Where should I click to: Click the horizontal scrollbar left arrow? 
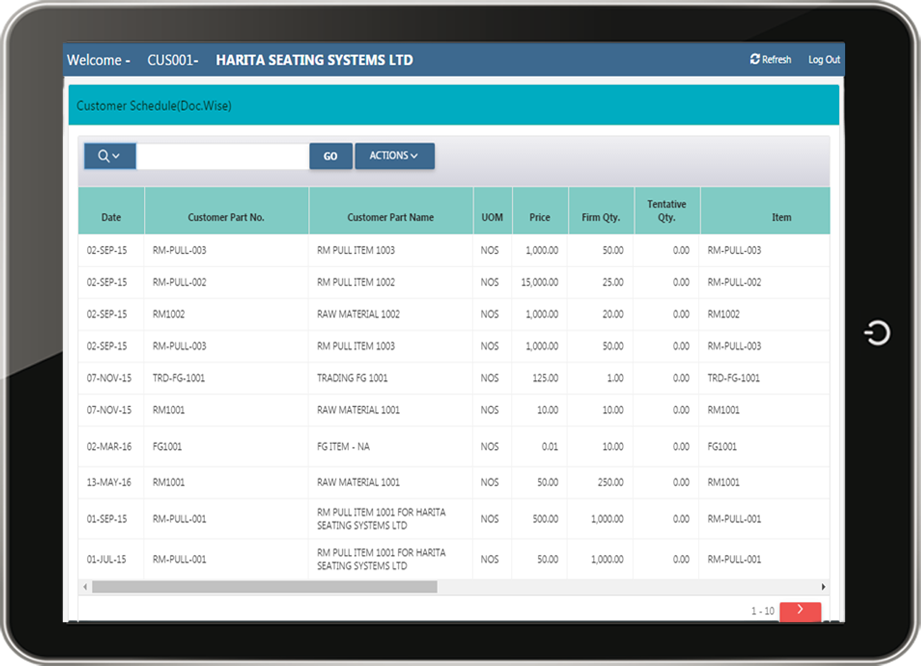click(86, 587)
